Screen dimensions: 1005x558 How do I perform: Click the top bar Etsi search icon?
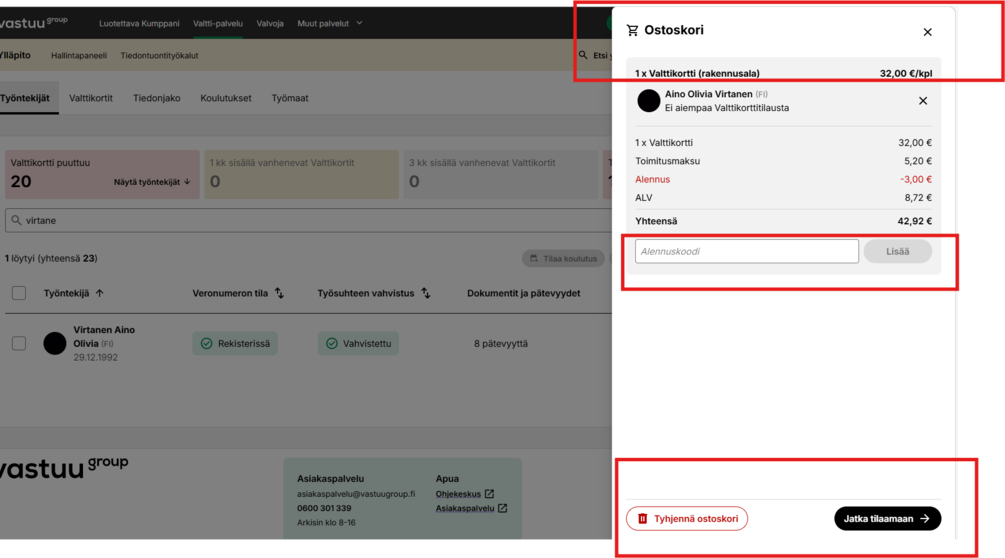coord(583,56)
